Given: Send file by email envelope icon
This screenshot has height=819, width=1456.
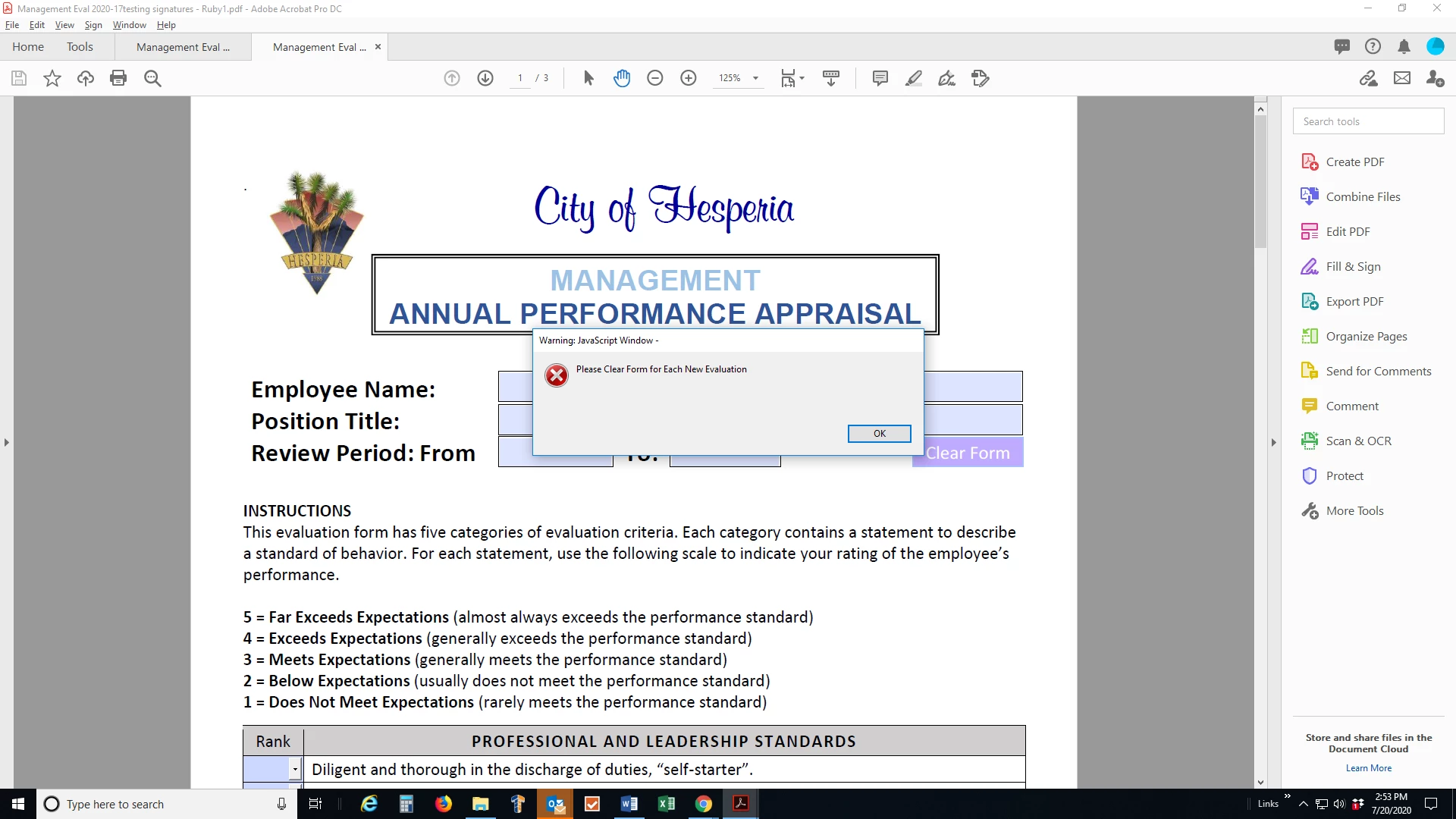Looking at the screenshot, I should click(x=1402, y=78).
